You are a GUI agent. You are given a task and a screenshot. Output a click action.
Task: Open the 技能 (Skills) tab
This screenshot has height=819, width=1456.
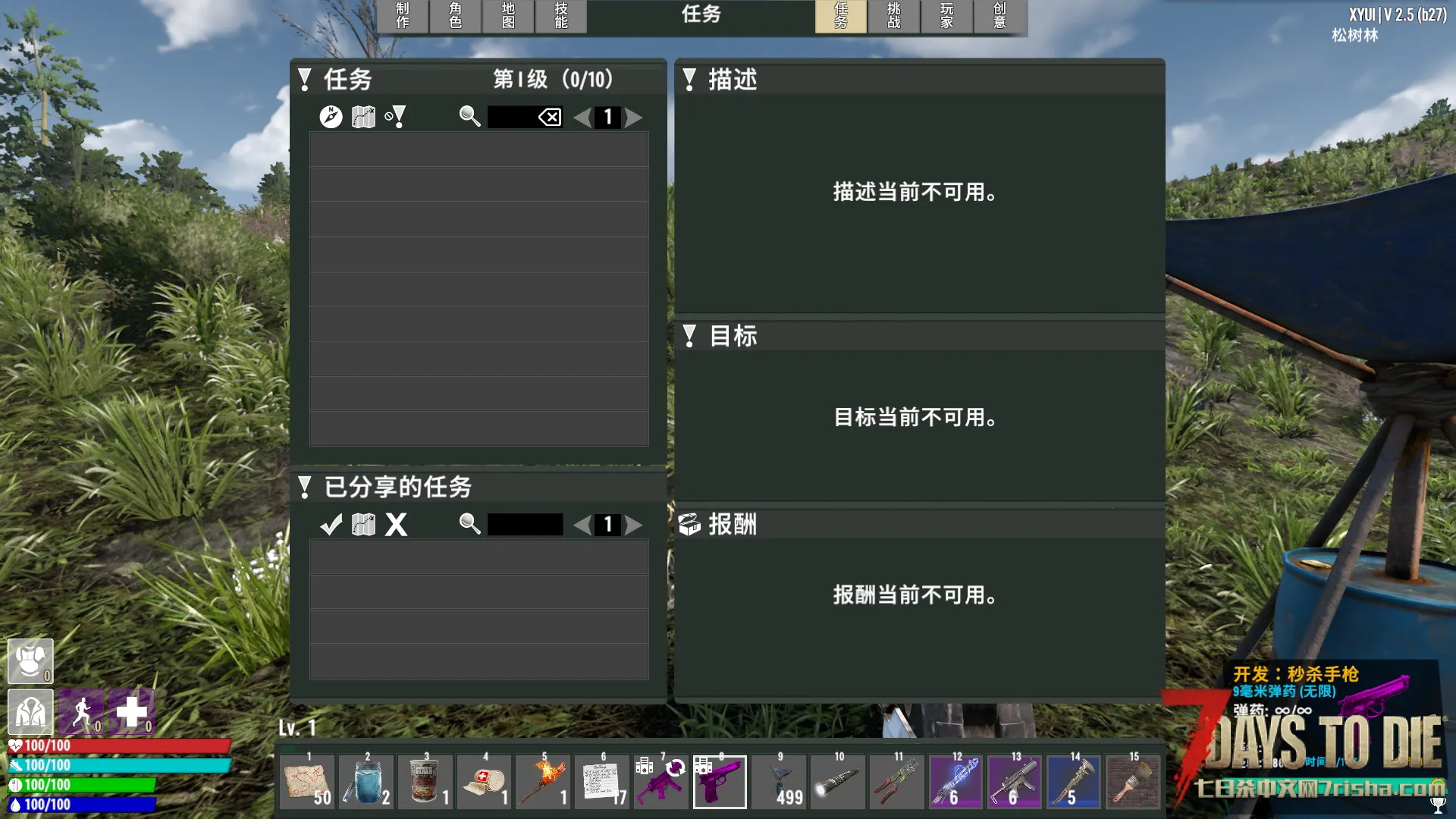coord(561,15)
